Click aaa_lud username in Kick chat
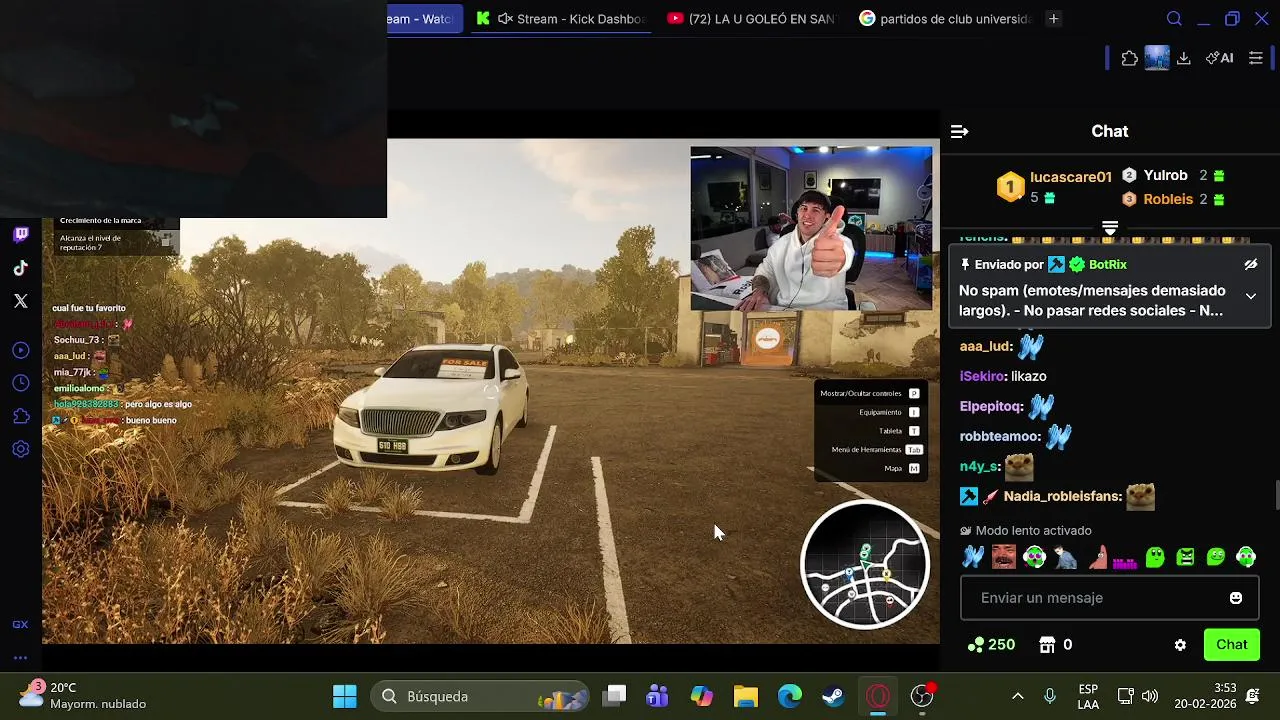The width and height of the screenshot is (1280, 720). click(986, 347)
